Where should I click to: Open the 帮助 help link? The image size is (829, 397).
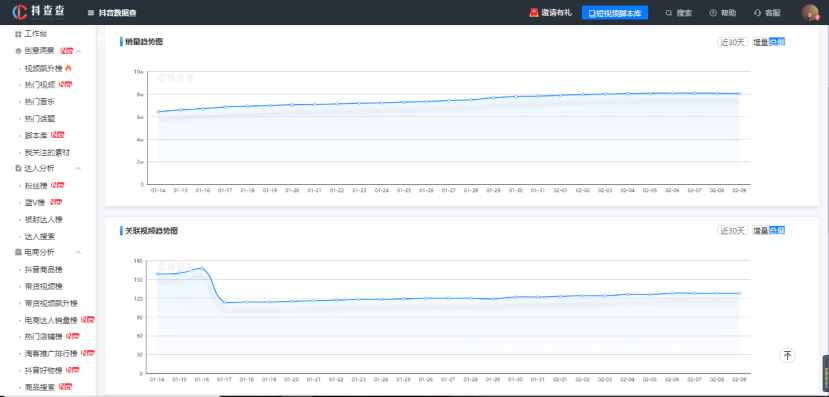point(723,13)
